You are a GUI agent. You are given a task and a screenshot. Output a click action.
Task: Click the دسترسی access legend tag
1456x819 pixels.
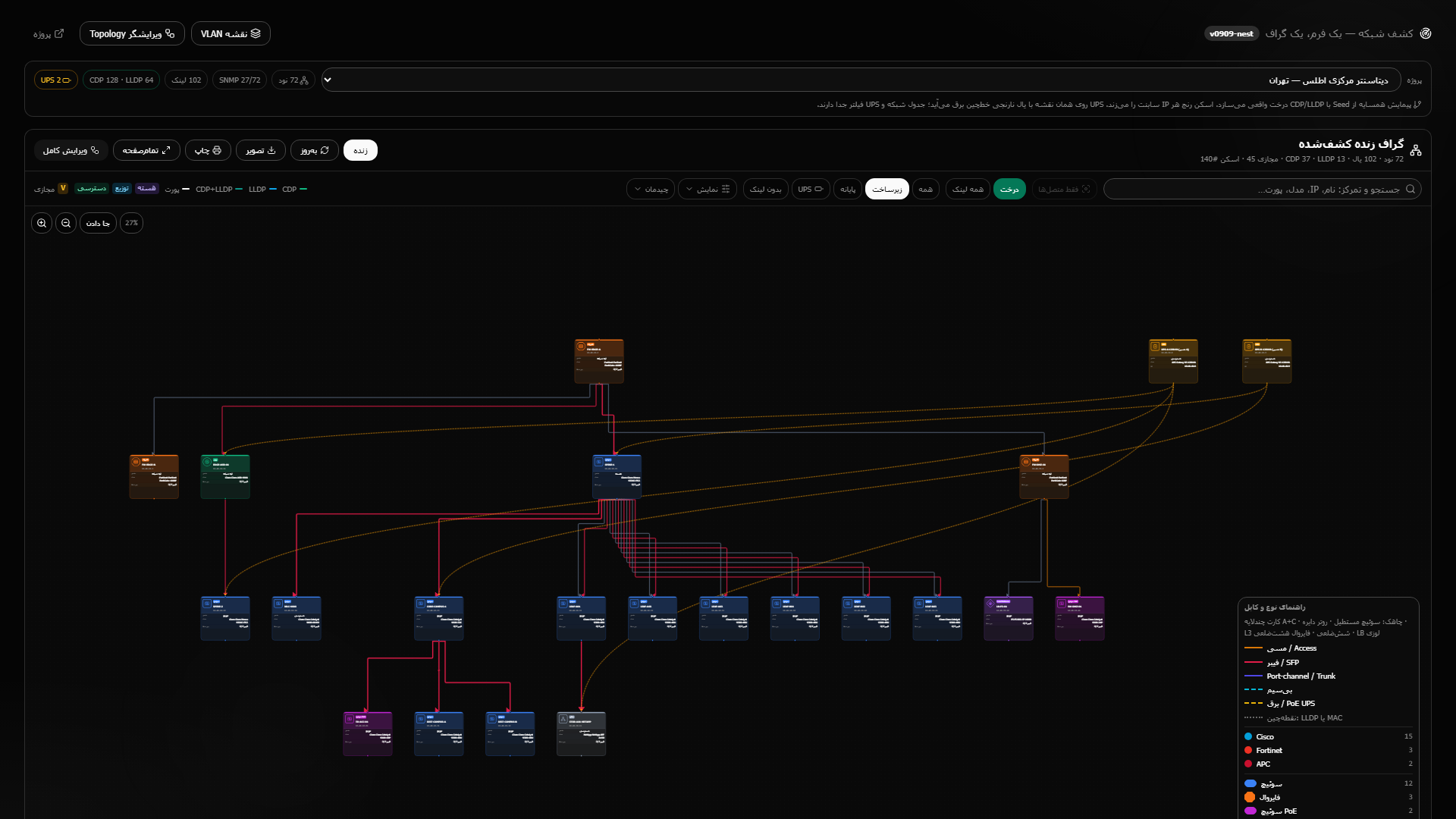tap(92, 188)
